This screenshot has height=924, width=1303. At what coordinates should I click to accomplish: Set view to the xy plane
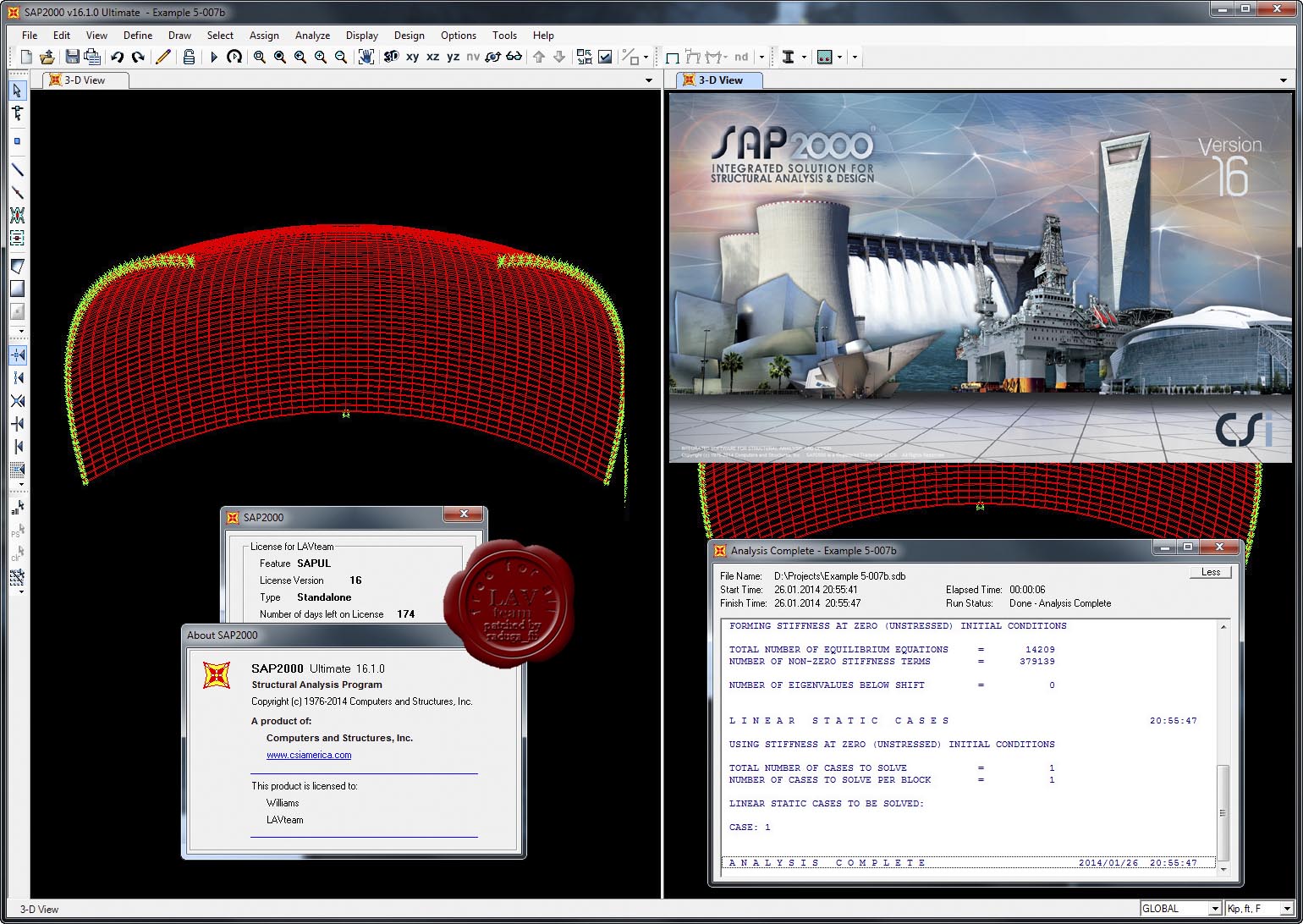point(412,57)
